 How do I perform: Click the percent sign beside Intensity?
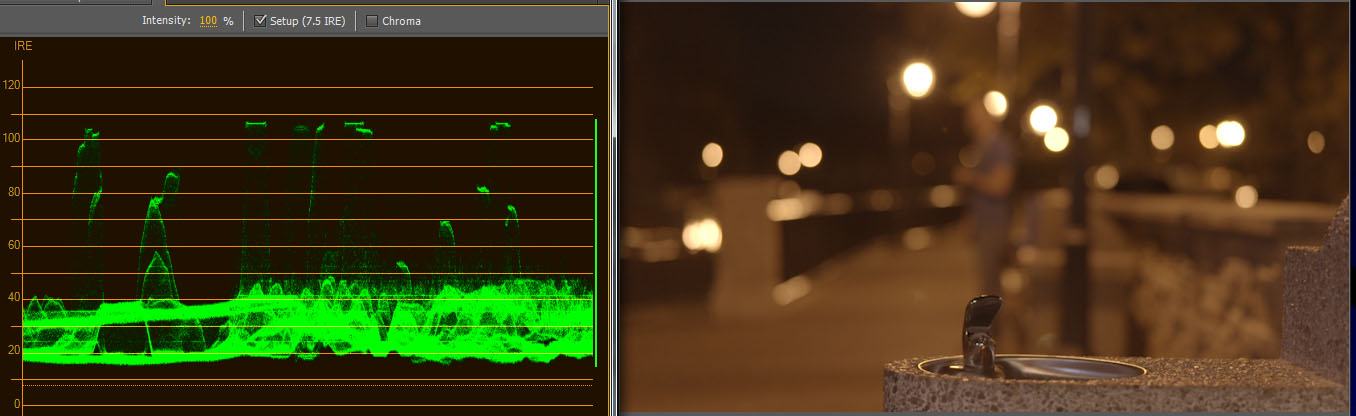228,21
